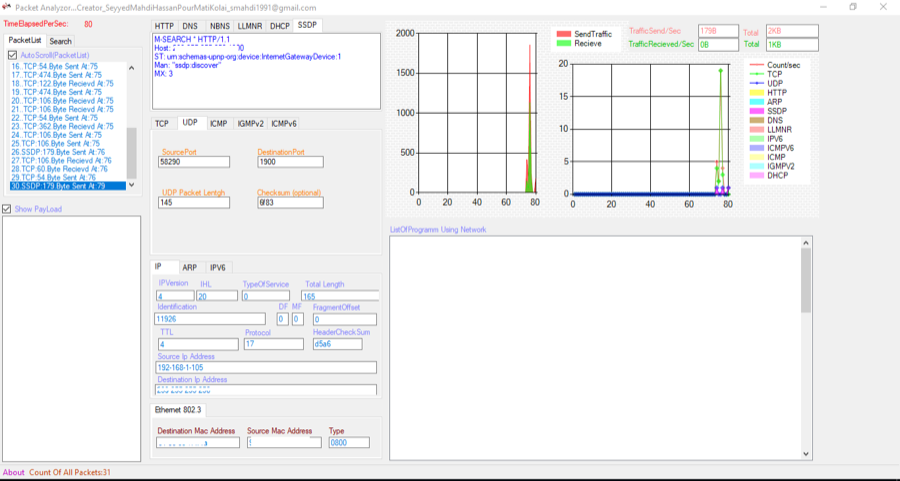This screenshot has width=900, height=481.
Task: Click the SSDP magenta legend swatch
Action: pyautogui.click(x=757, y=111)
